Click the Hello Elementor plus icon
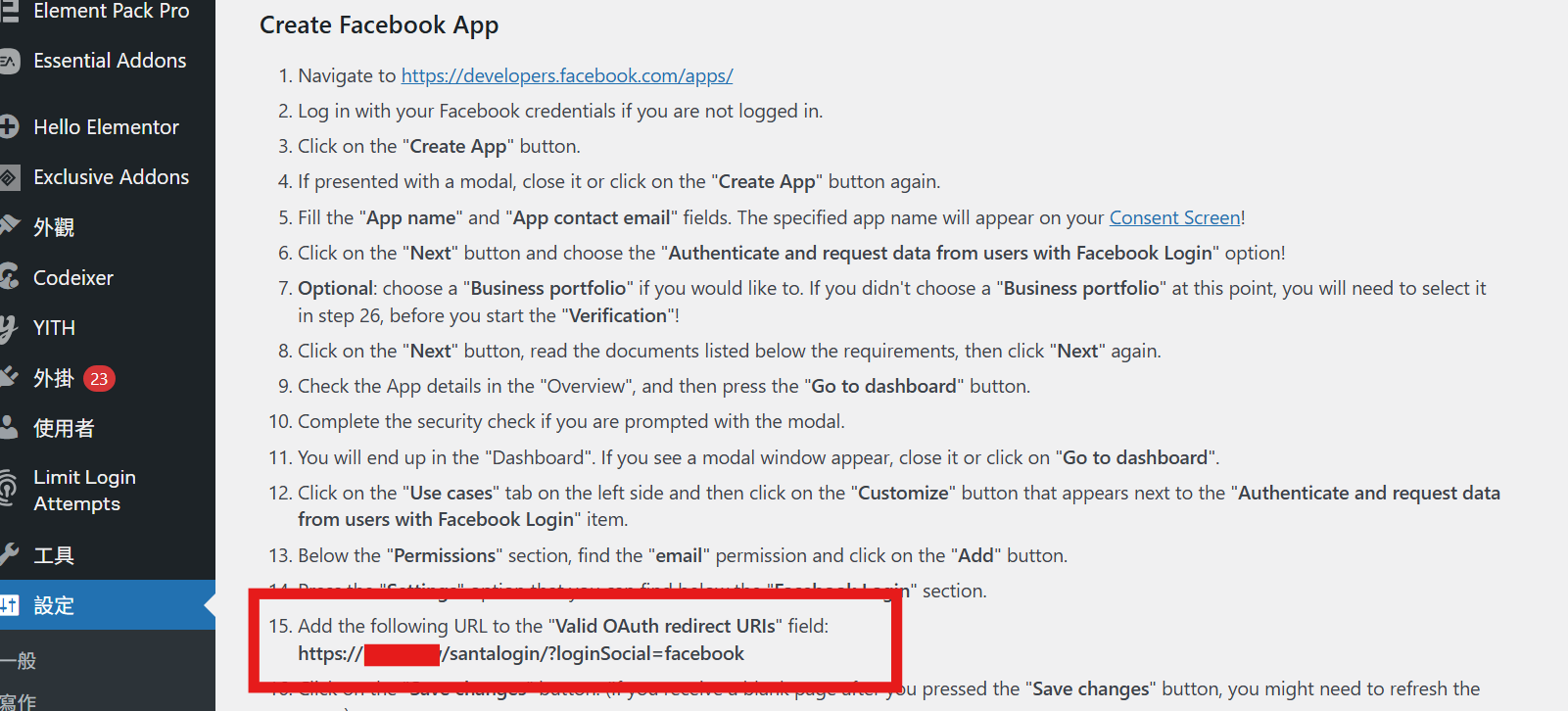 point(9,127)
